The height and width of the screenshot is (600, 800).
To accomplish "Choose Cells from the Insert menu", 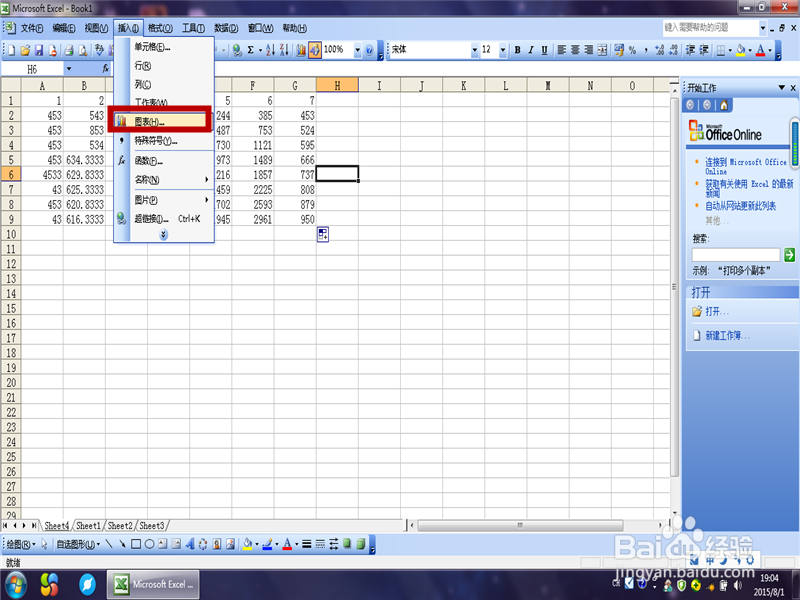I will [164, 47].
